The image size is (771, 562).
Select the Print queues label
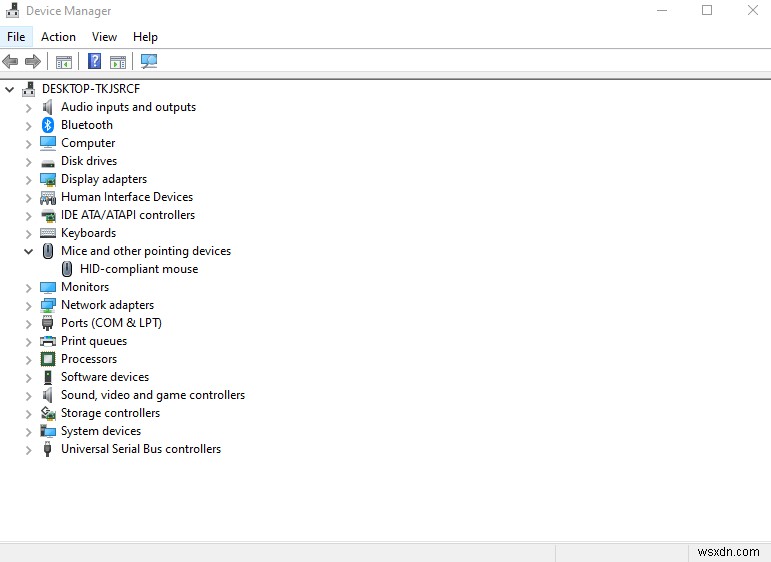point(94,341)
